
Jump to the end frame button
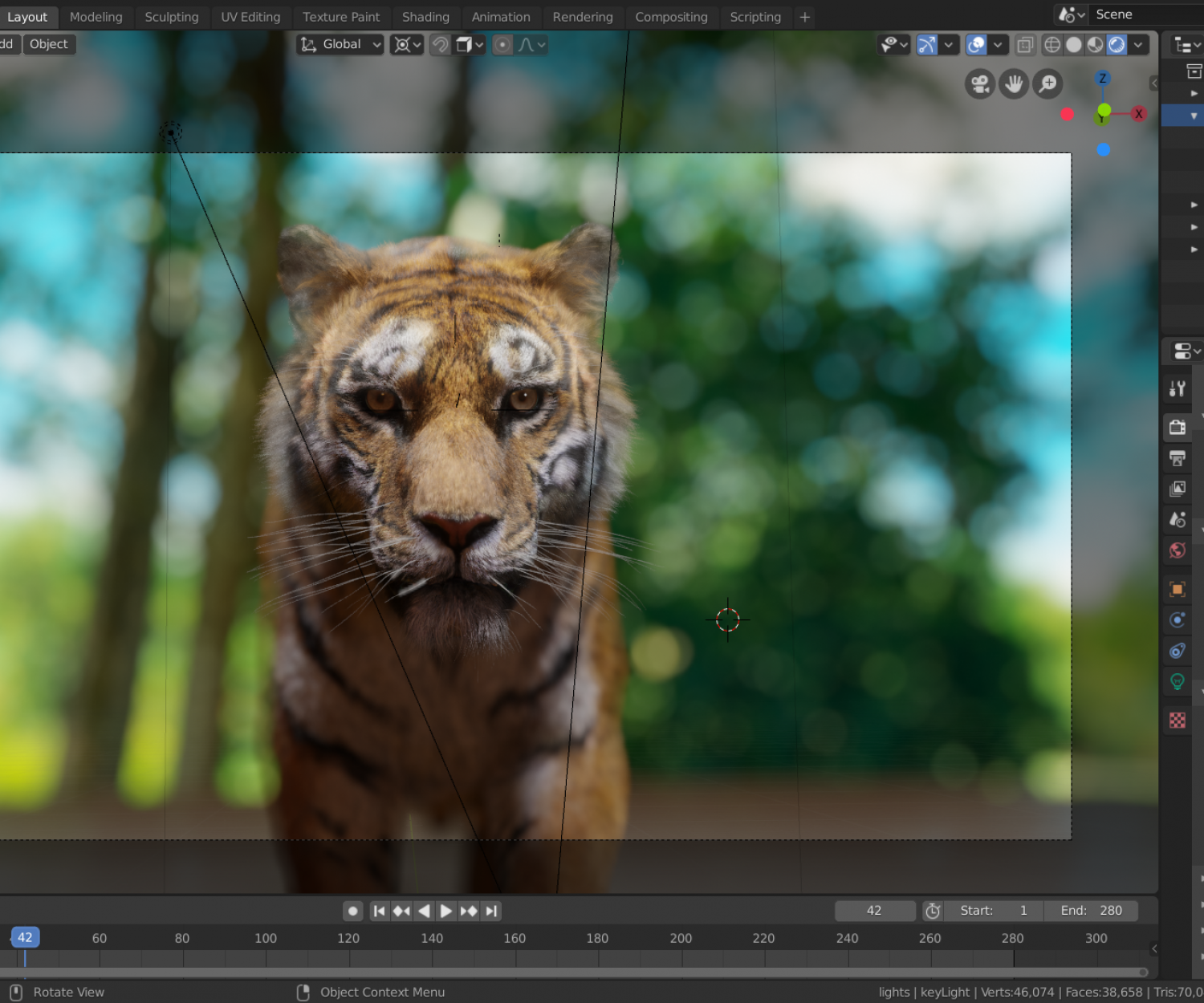click(492, 911)
